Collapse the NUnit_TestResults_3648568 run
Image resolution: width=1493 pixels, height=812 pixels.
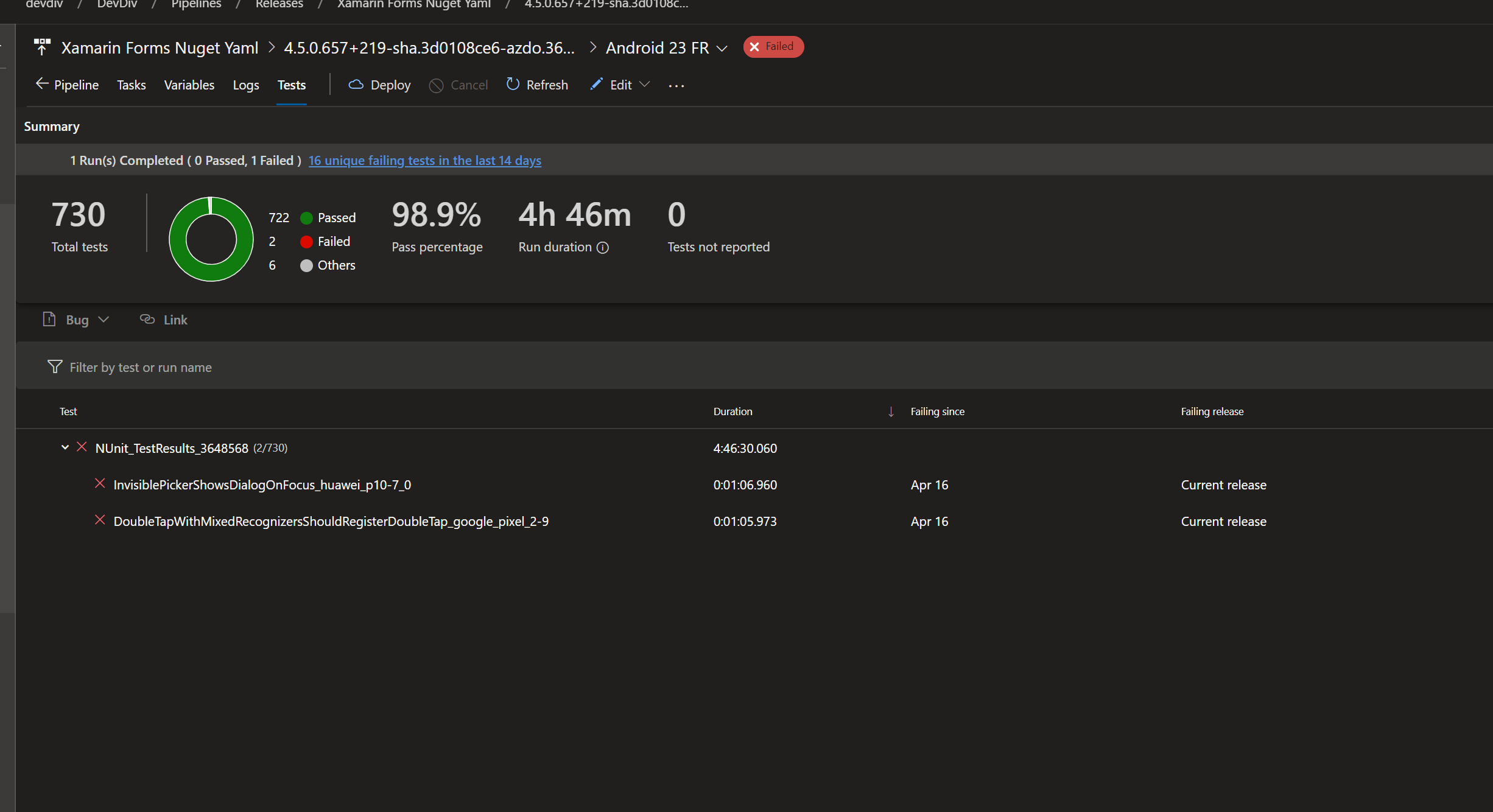pyautogui.click(x=65, y=447)
